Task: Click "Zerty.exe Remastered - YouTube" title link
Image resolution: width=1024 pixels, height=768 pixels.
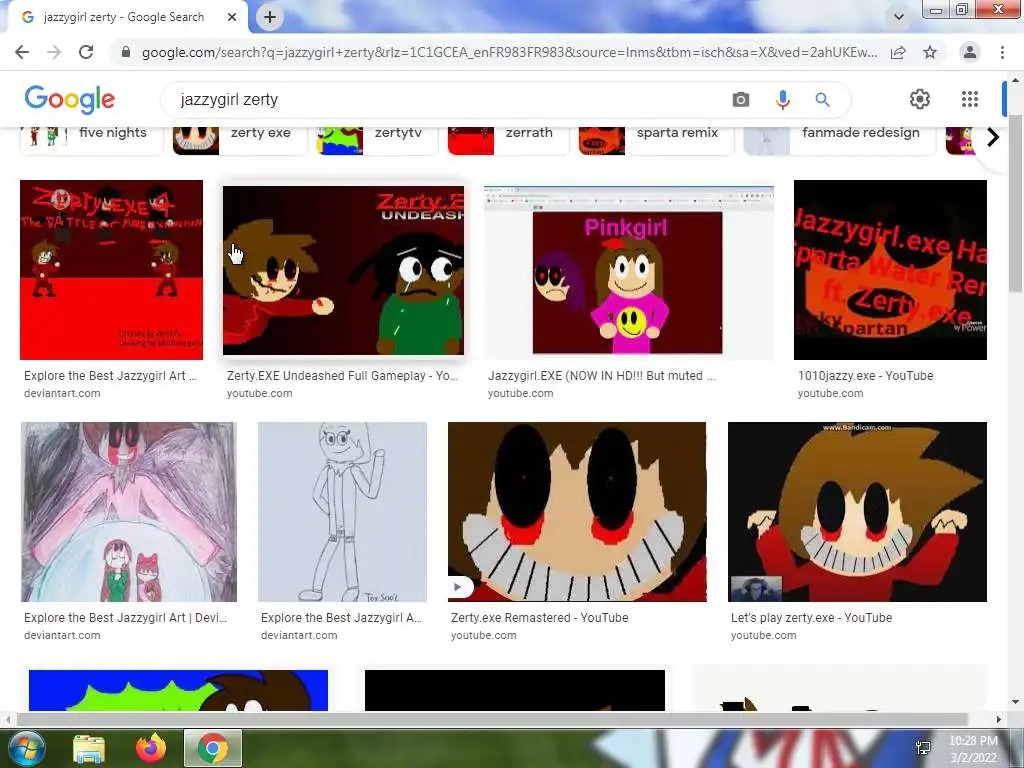Action: point(539,618)
